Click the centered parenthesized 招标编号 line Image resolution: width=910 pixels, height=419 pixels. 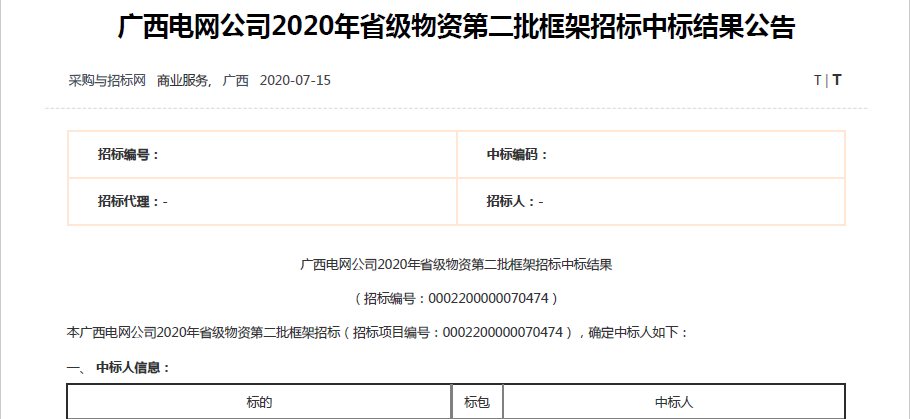tap(456, 298)
